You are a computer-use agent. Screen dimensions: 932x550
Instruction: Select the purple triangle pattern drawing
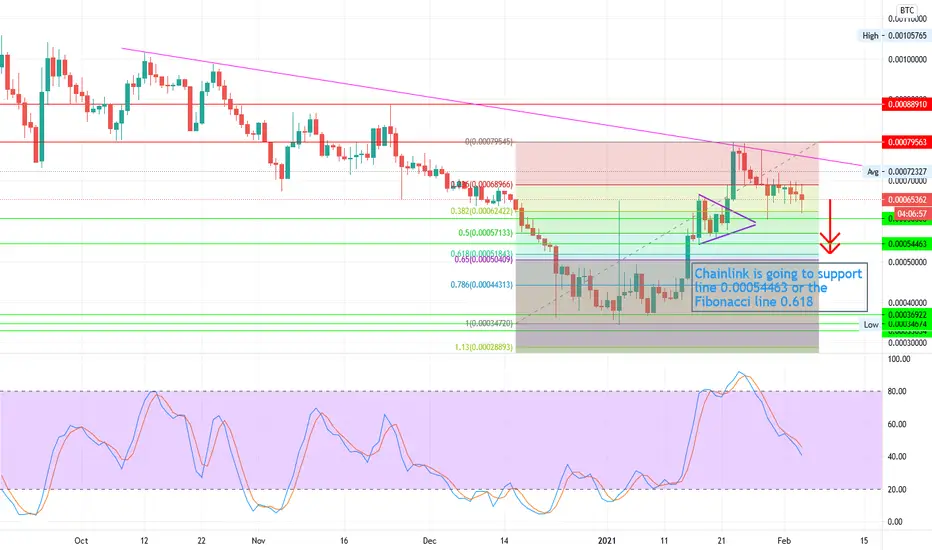pos(726,219)
